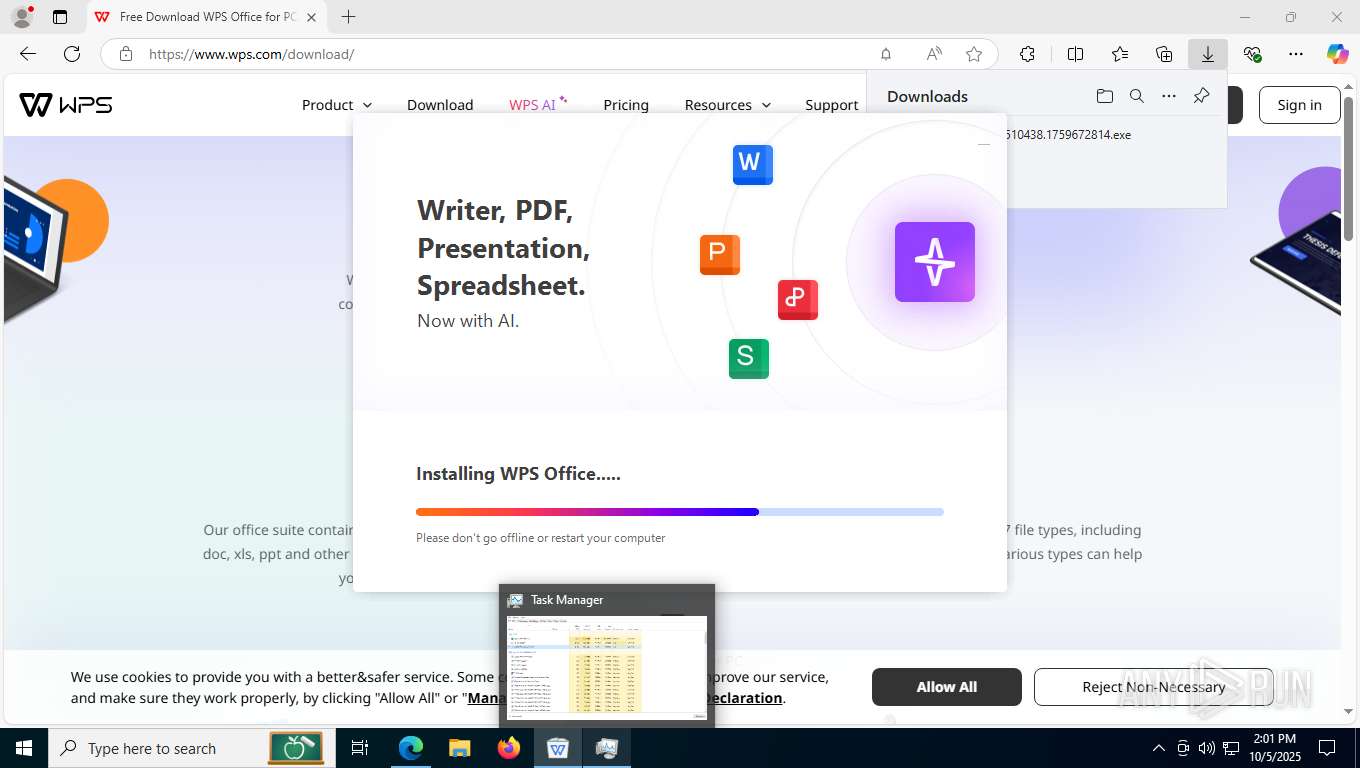Open the Pricing nav item
This screenshot has width=1360, height=768.
(x=626, y=105)
